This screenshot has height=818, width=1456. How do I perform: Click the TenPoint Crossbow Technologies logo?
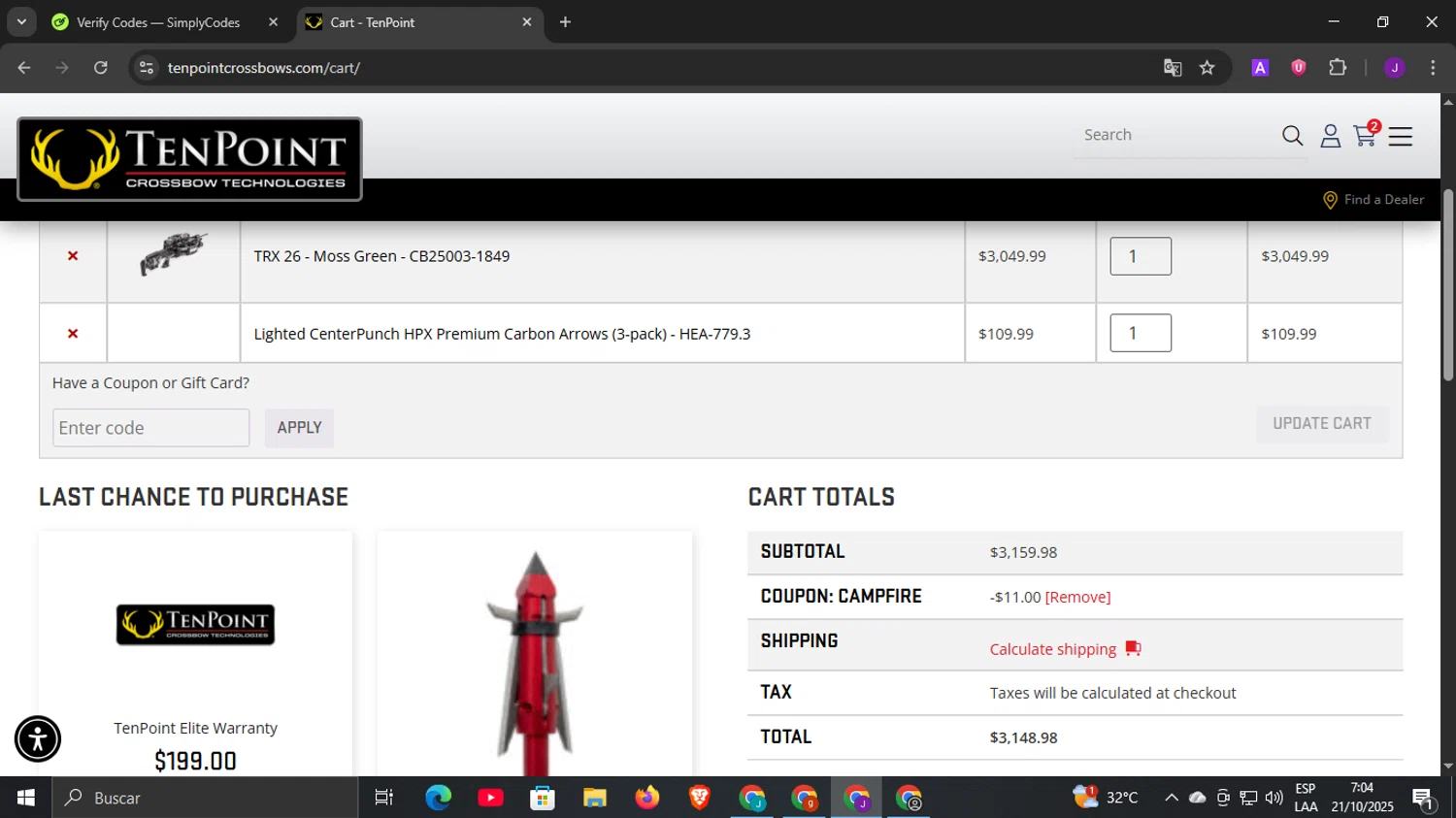(189, 159)
